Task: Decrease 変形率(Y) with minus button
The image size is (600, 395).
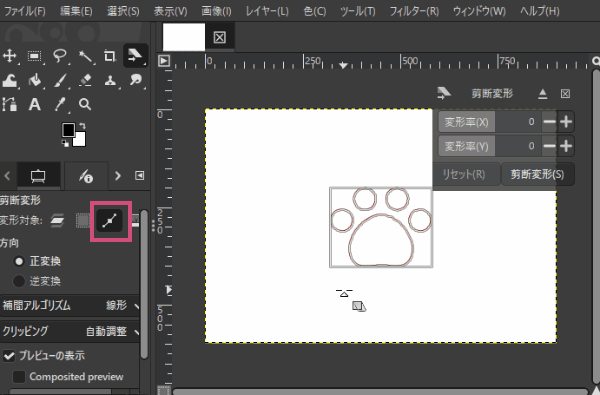Action: (x=549, y=146)
